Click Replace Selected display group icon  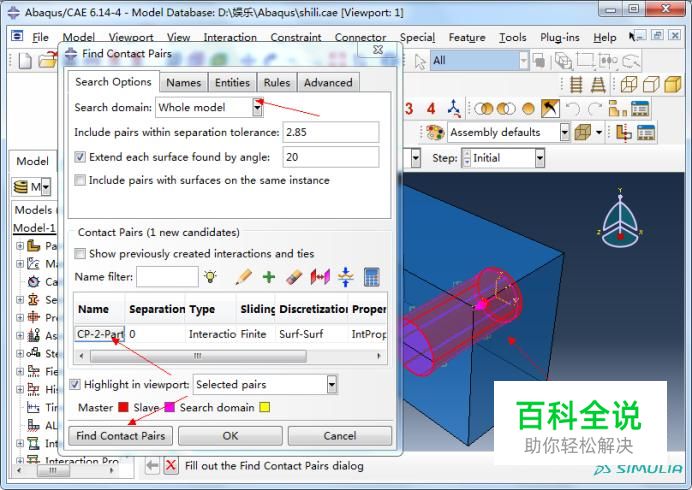484,109
